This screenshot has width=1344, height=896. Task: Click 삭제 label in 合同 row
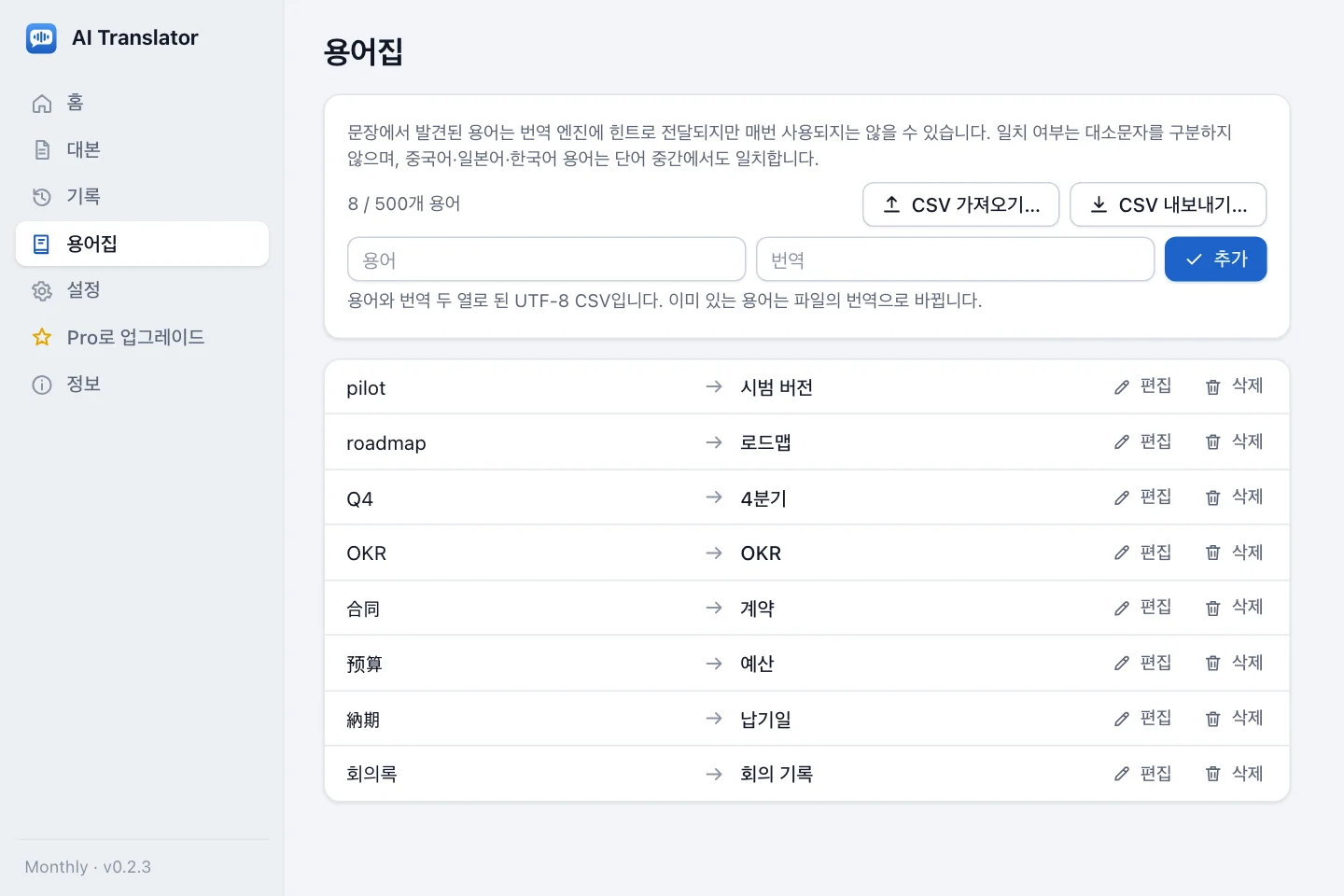click(1247, 607)
